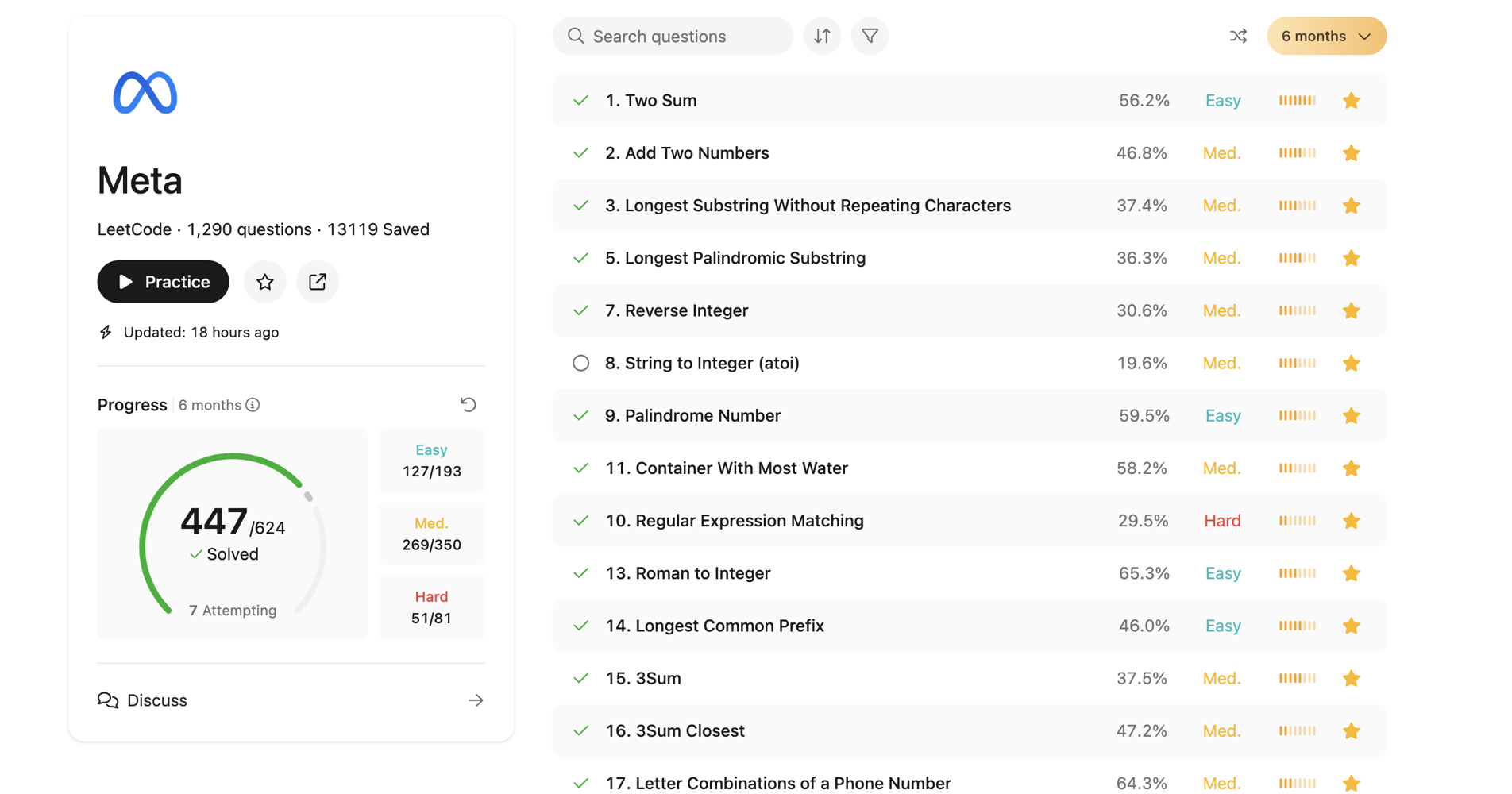Star the Meta list as favorite
Viewport: 1512px width, 794px height.
point(265,282)
